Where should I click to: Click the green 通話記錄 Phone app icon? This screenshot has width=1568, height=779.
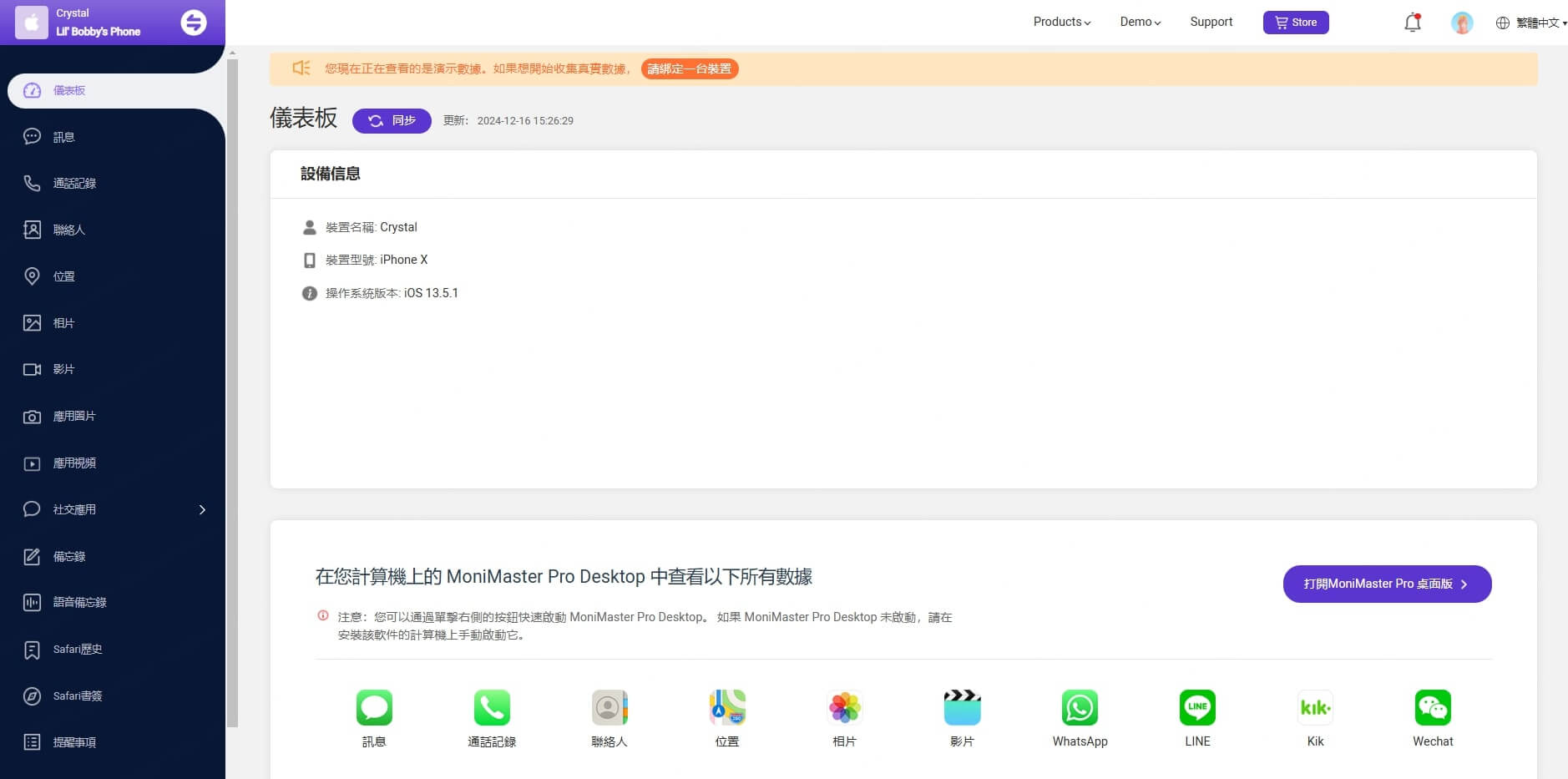(492, 708)
